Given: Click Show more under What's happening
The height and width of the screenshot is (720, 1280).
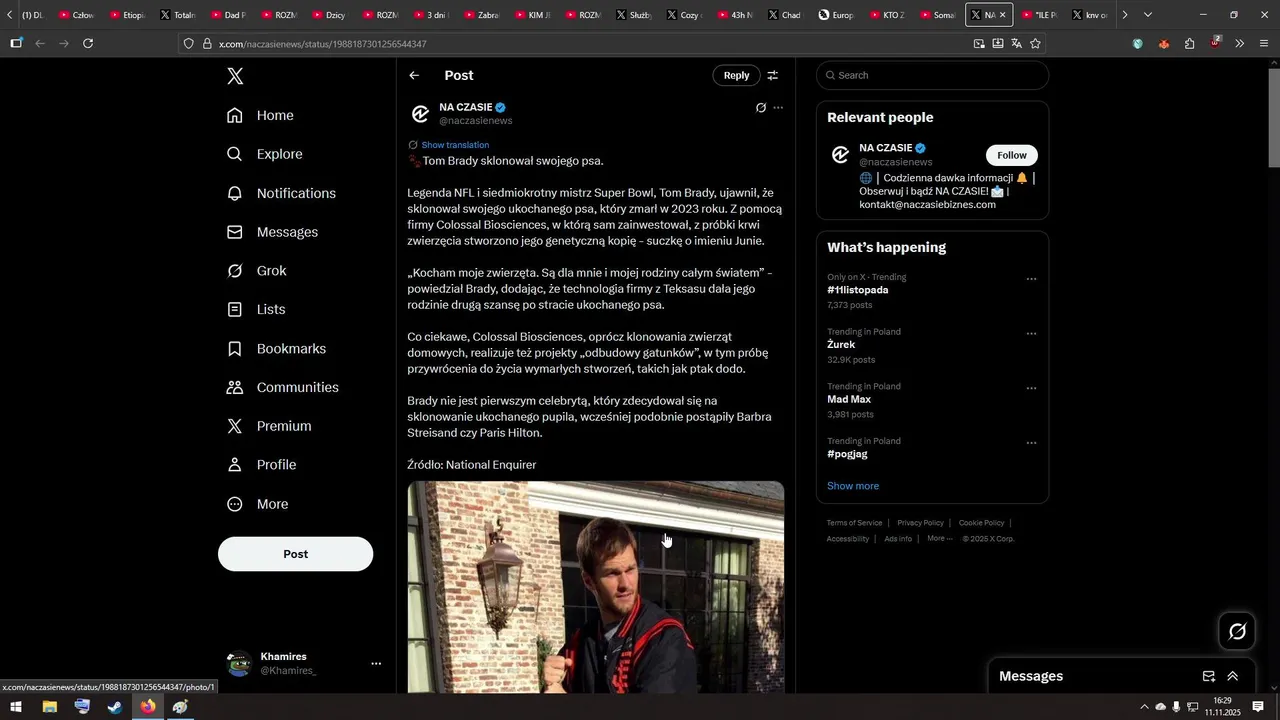Looking at the screenshot, I should coord(853,486).
